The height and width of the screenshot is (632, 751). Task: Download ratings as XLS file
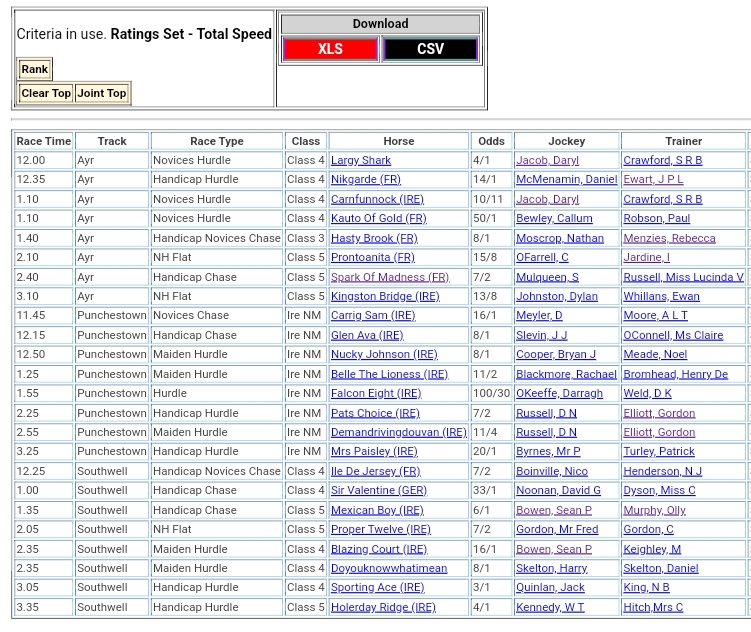click(330, 49)
